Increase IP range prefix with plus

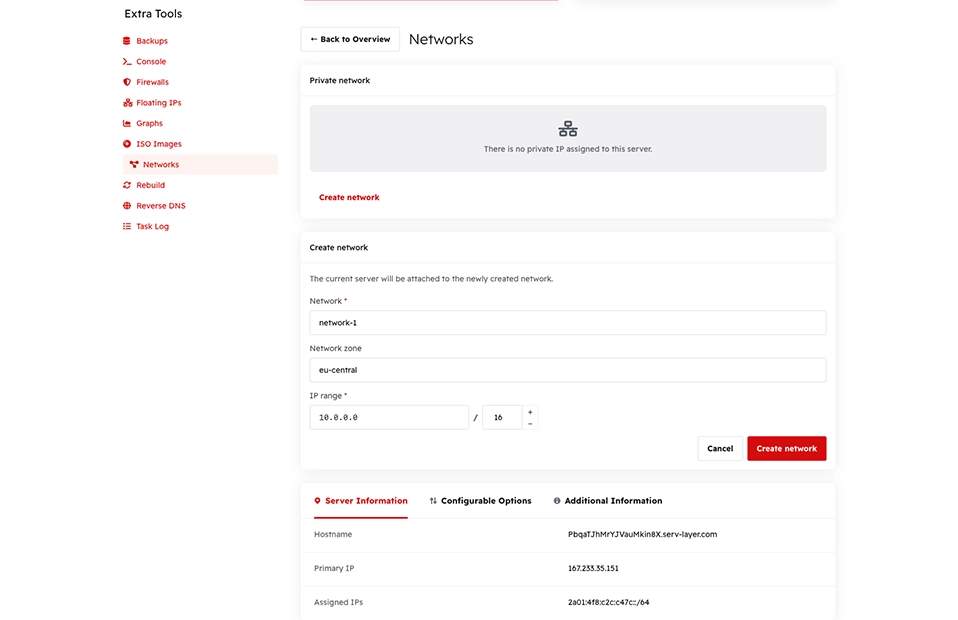click(x=530, y=412)
